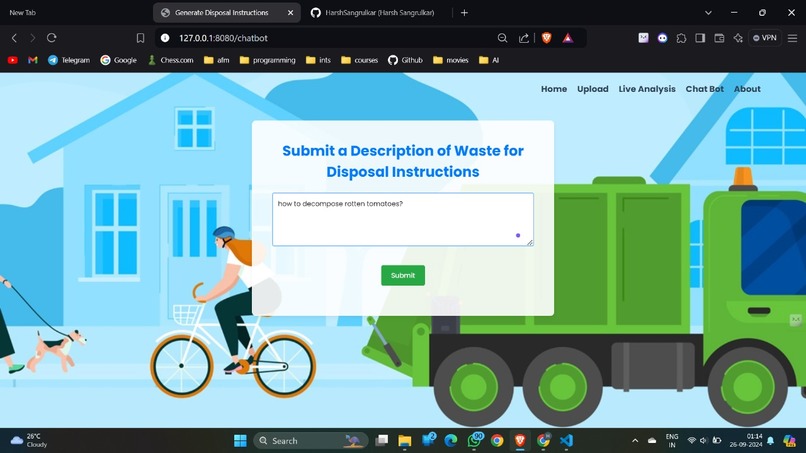Open the Telegram bookmark
Screen dimensions: 806x453
(69, 60)
